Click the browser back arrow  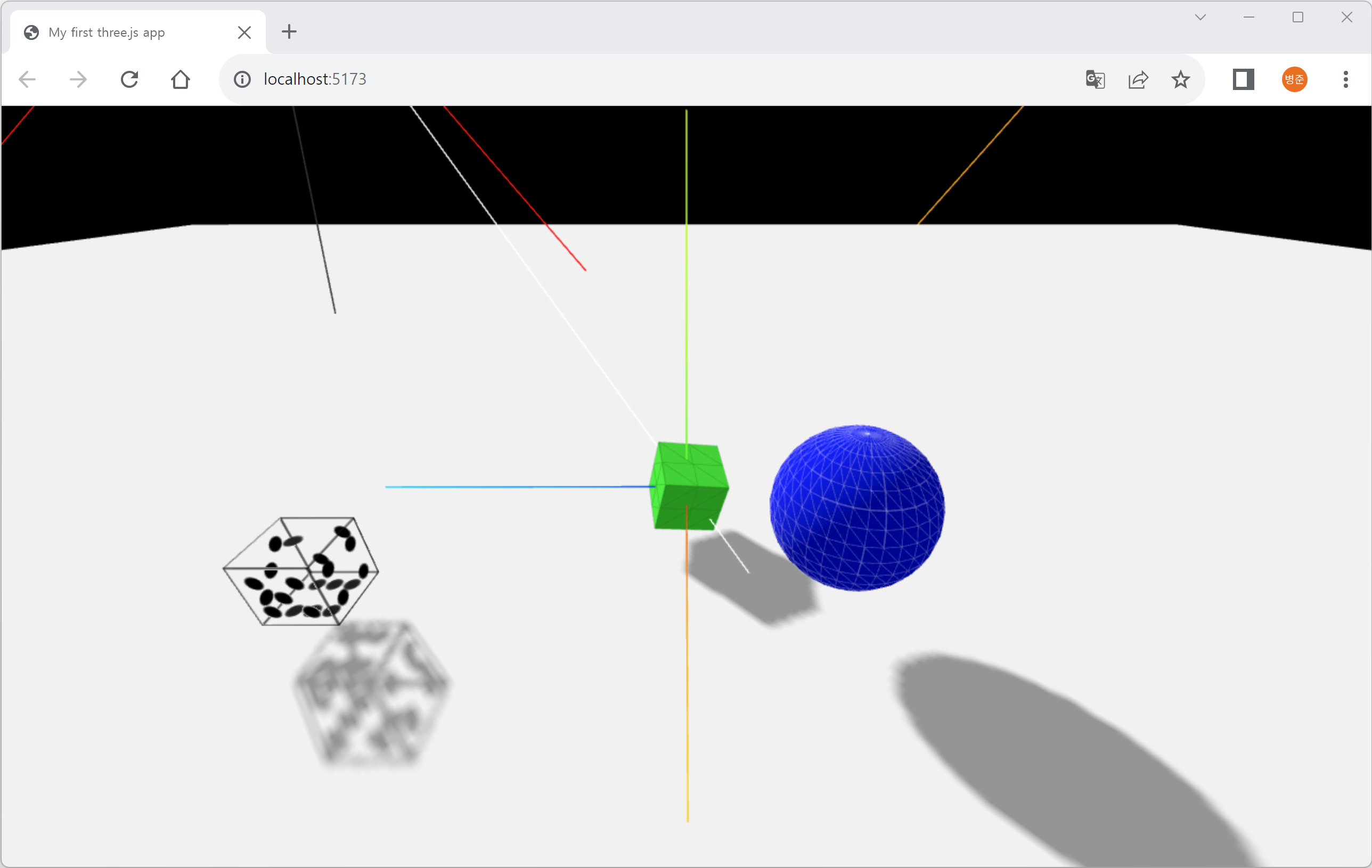(x=27, y=79)
